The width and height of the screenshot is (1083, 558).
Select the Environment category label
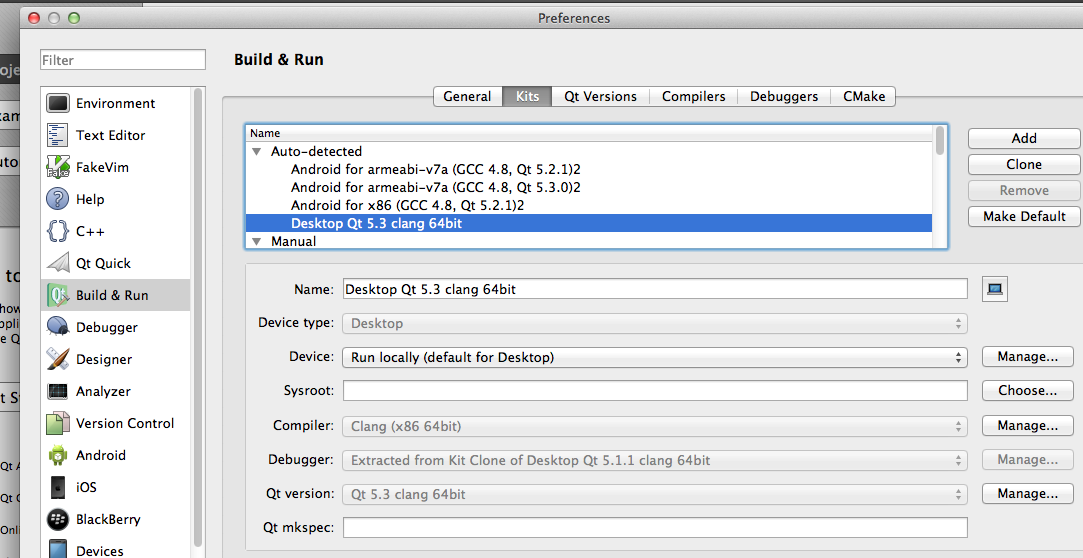[115, 104]
